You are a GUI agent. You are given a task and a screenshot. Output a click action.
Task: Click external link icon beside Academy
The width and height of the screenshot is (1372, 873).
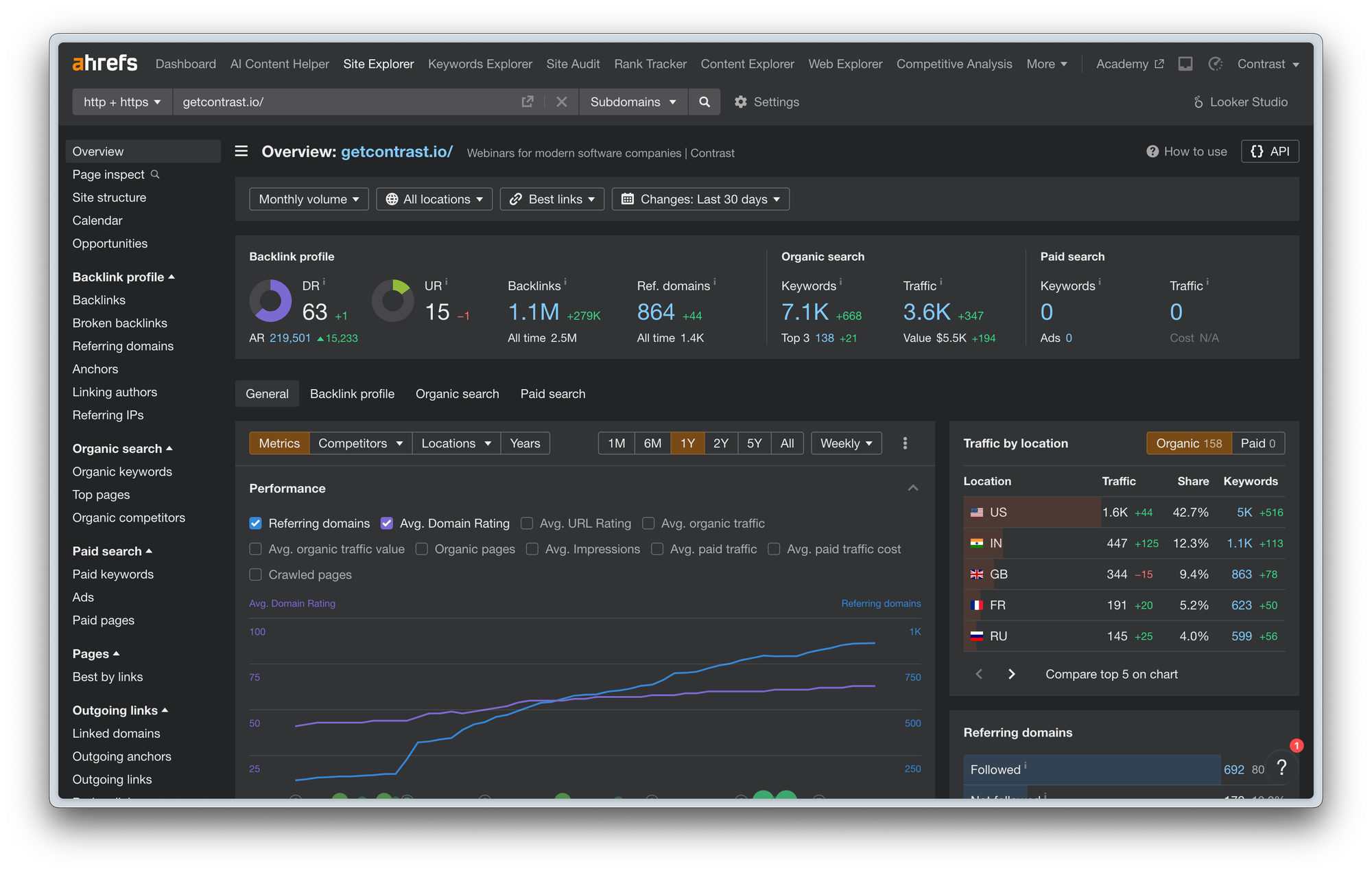tap(1159, 64)
